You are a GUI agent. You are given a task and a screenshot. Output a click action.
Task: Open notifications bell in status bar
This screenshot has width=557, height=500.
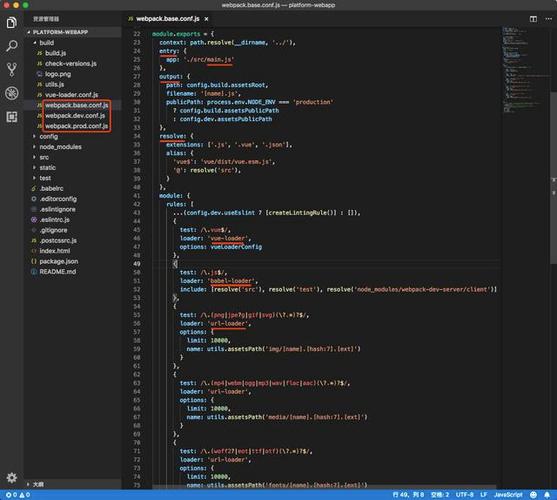[x=547, y=495]
